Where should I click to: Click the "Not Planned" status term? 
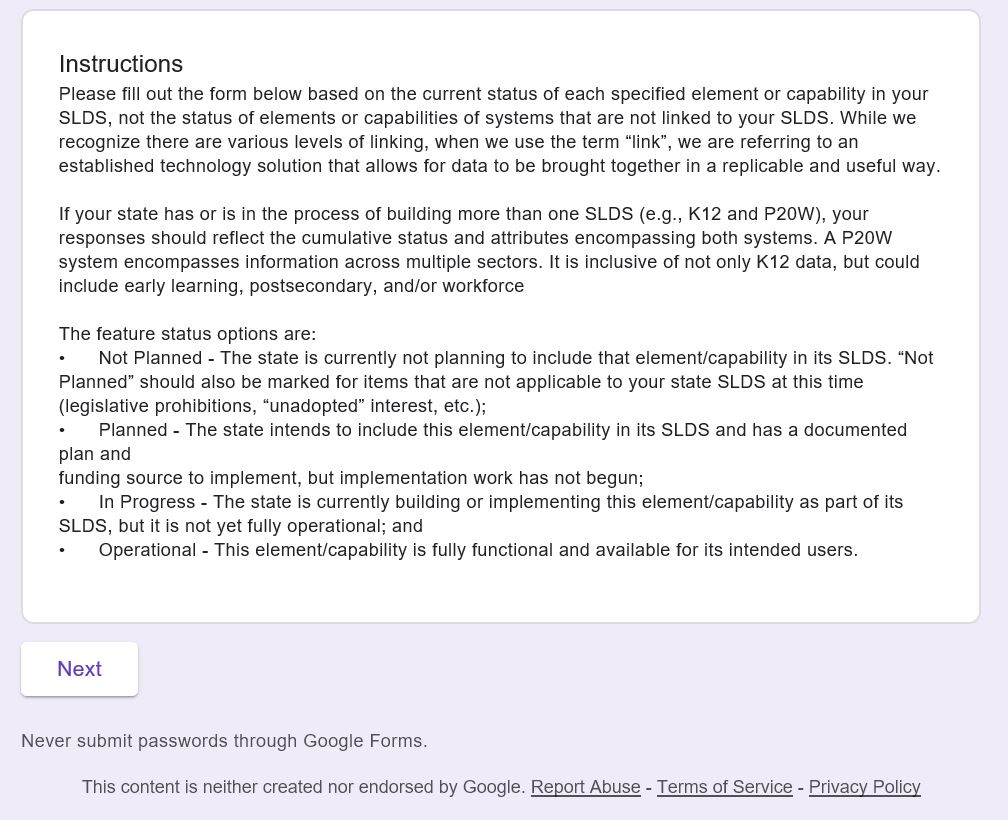[x=150, y=358]
